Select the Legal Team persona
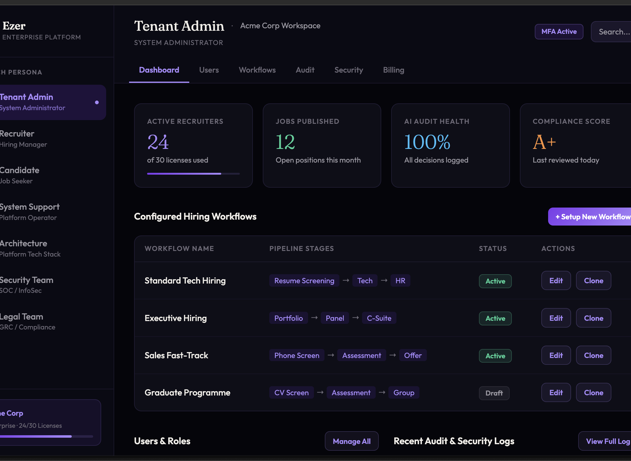This screenshot has width=631, height=461. (x=52, y=322)
